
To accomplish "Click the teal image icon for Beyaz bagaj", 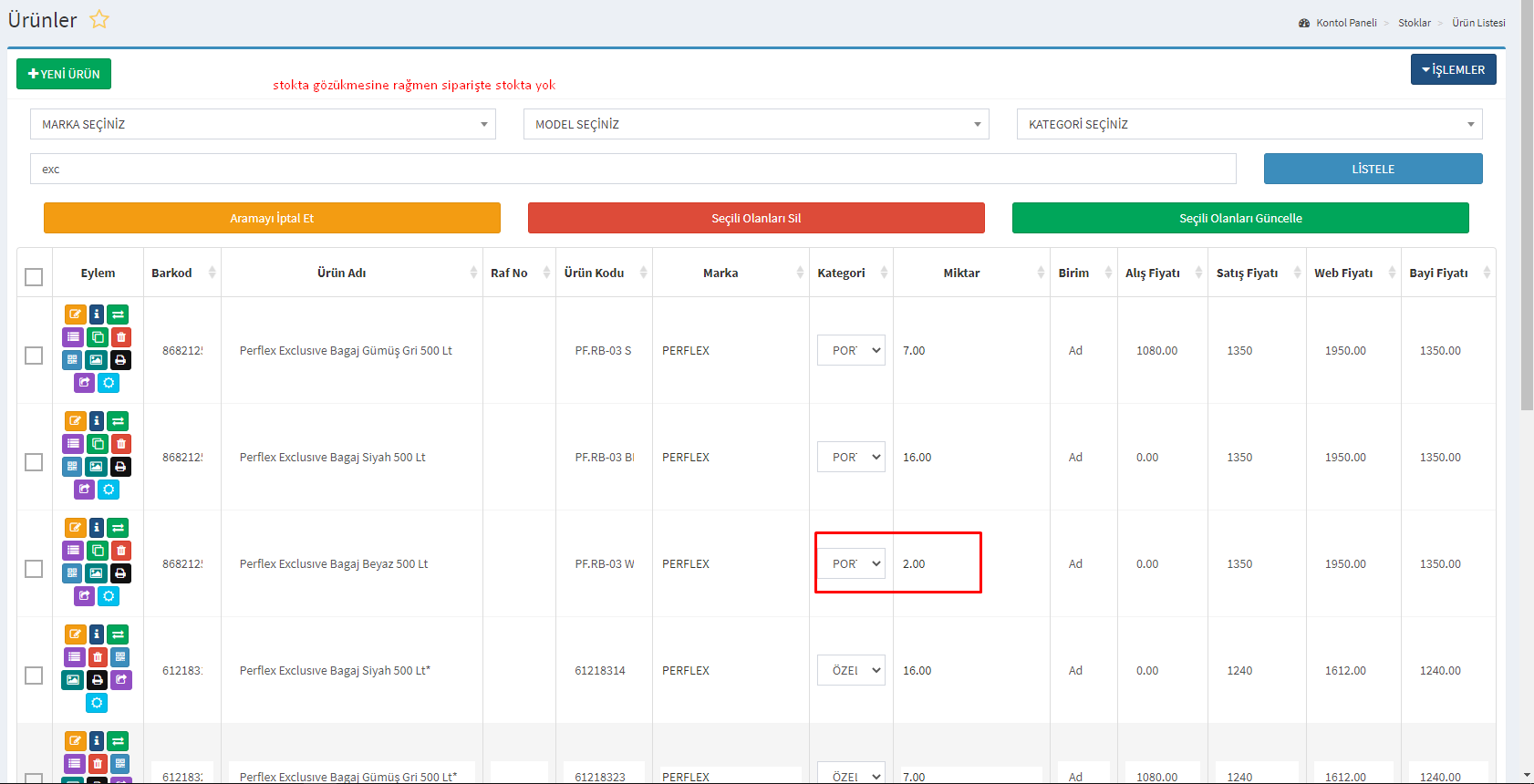I will [97, 573].
